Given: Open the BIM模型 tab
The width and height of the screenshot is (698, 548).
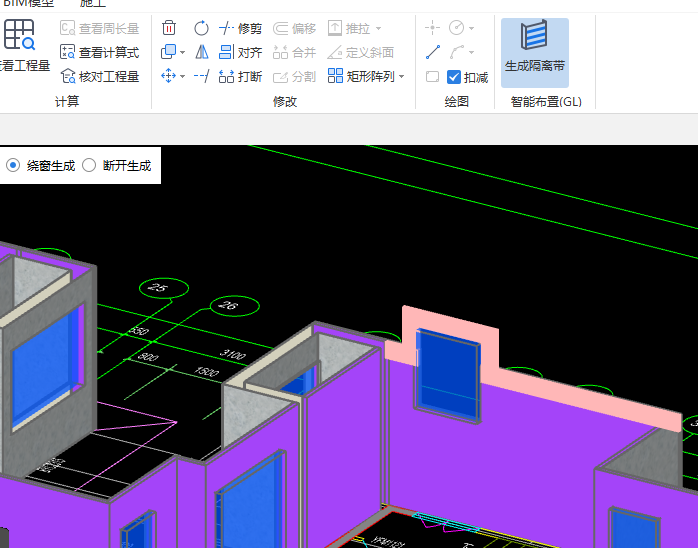Looking at the screenshot, I should 28,4.
